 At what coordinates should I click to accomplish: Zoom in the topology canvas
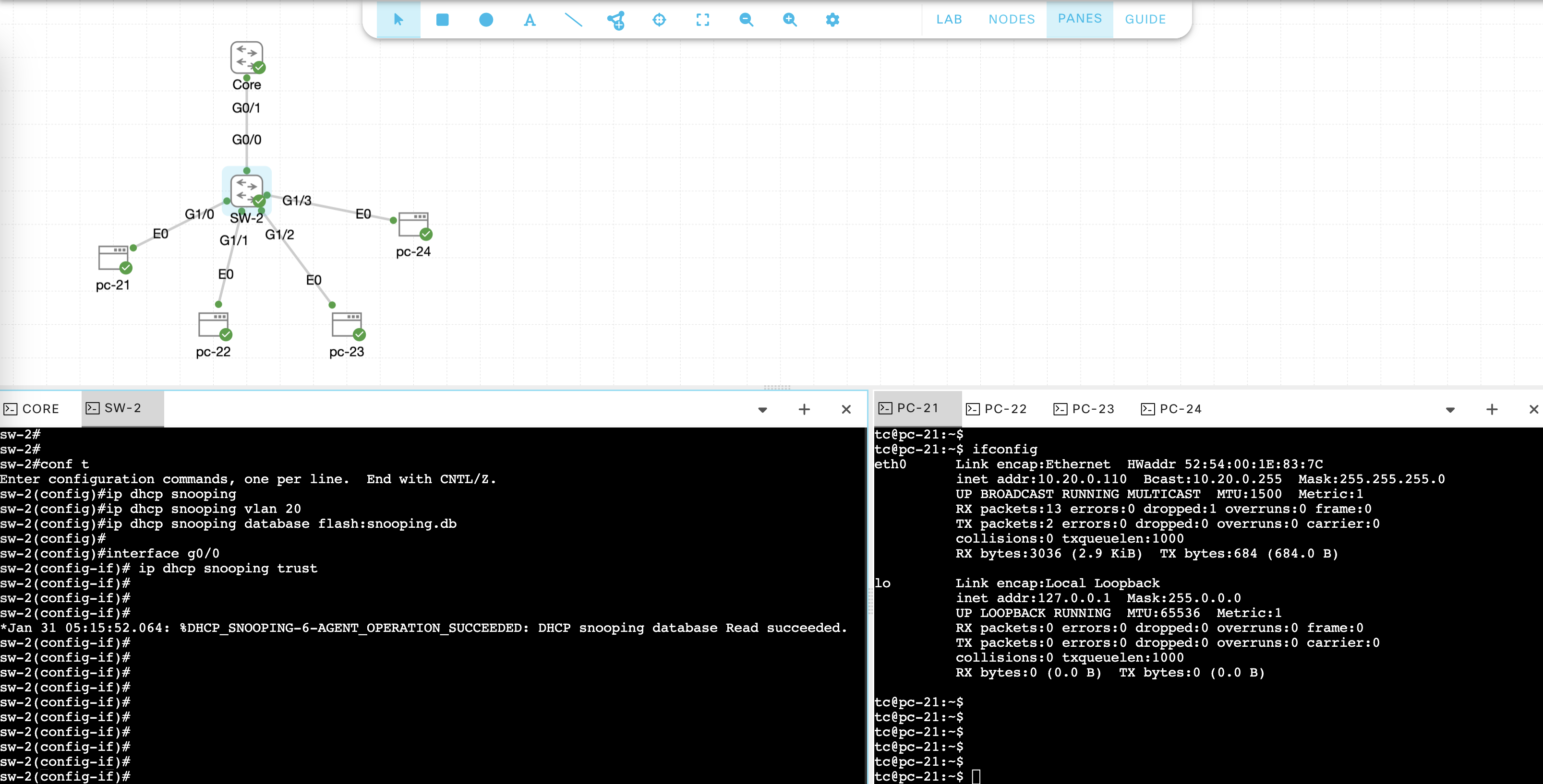[789, 20]
